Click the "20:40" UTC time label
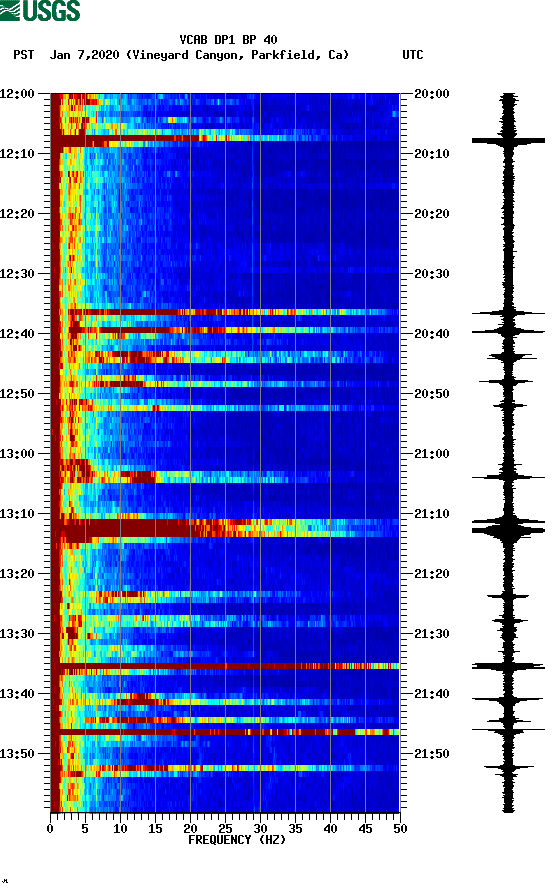Viewport: 552px width, 892px height. 432,334
